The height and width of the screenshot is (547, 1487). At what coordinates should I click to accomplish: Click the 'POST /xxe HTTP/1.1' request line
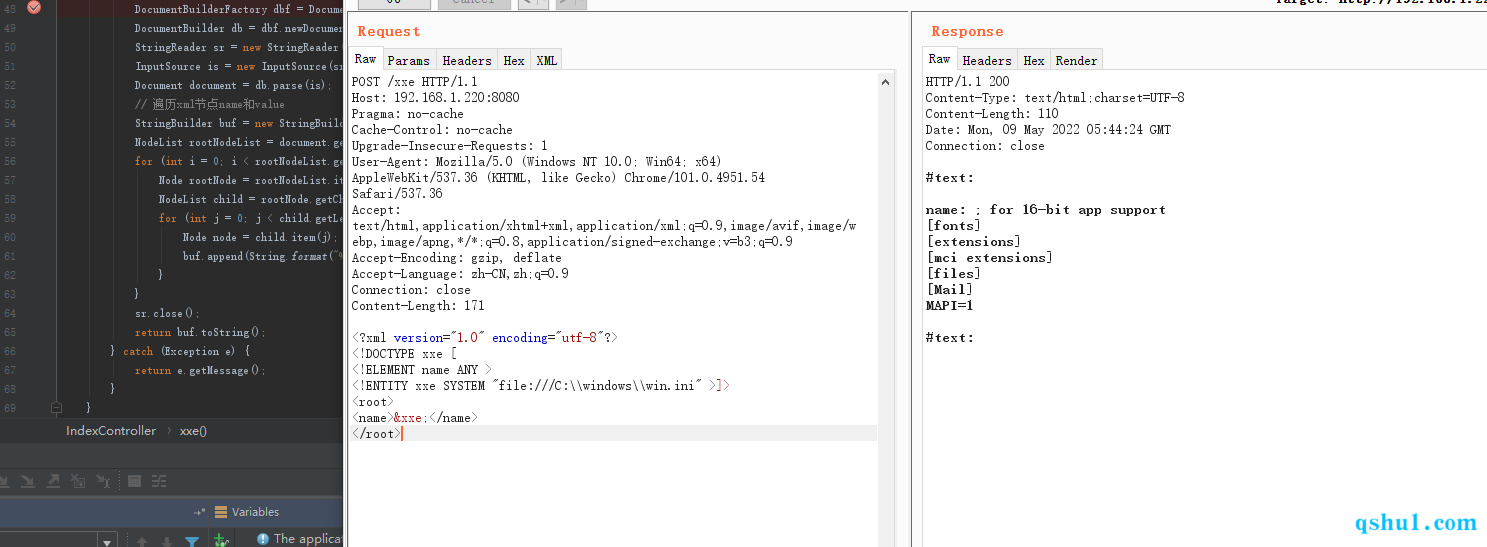[x=414, y=82]
